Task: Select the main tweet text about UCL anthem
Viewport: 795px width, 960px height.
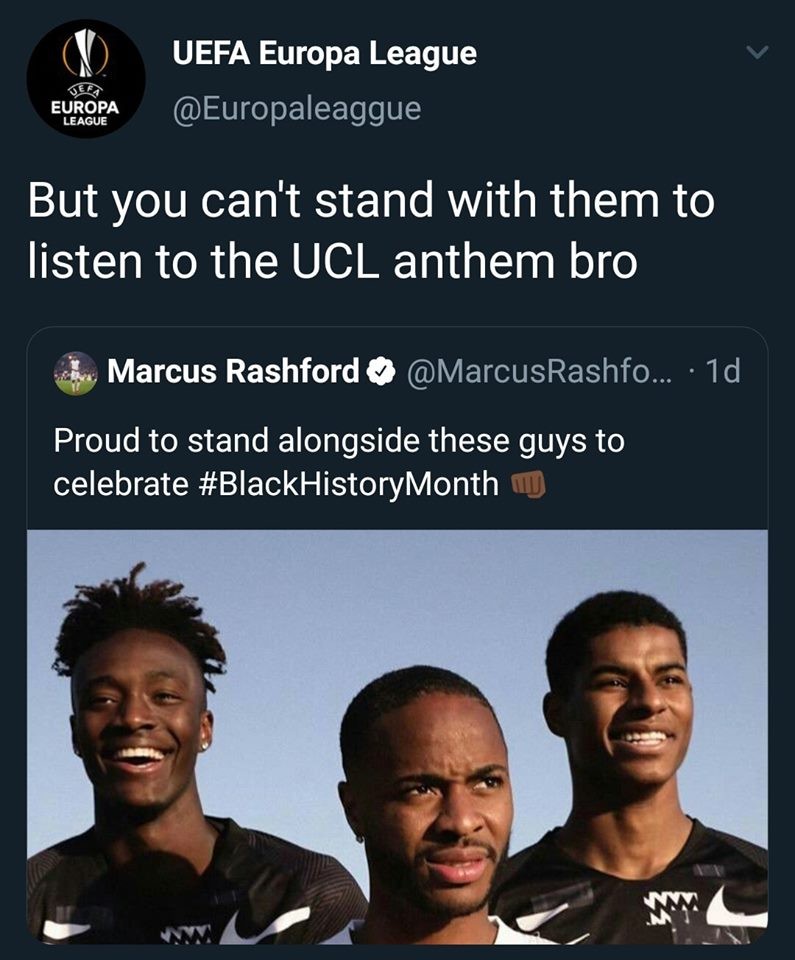Action: [370, 230]
